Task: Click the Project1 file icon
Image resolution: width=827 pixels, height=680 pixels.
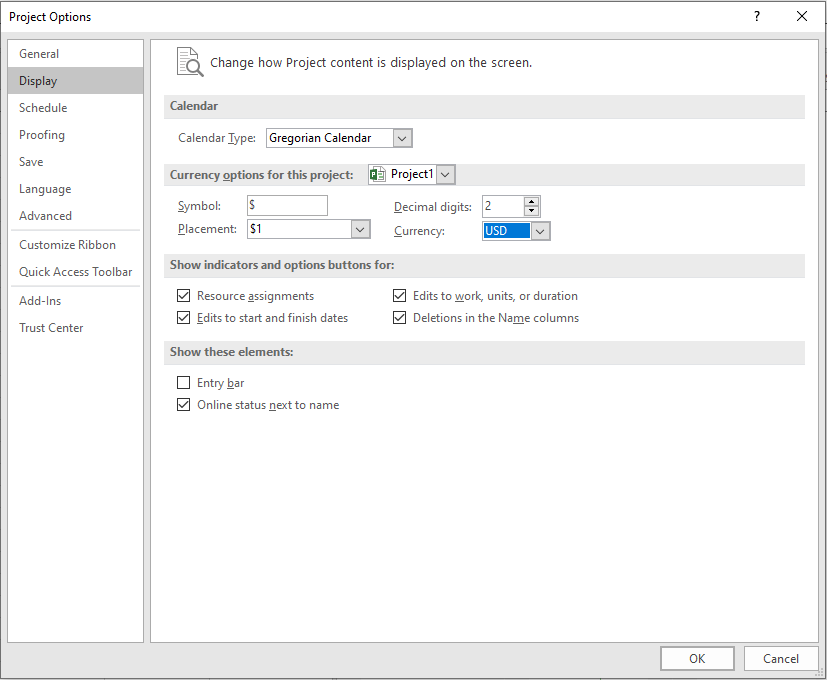Action: [378, 174]
